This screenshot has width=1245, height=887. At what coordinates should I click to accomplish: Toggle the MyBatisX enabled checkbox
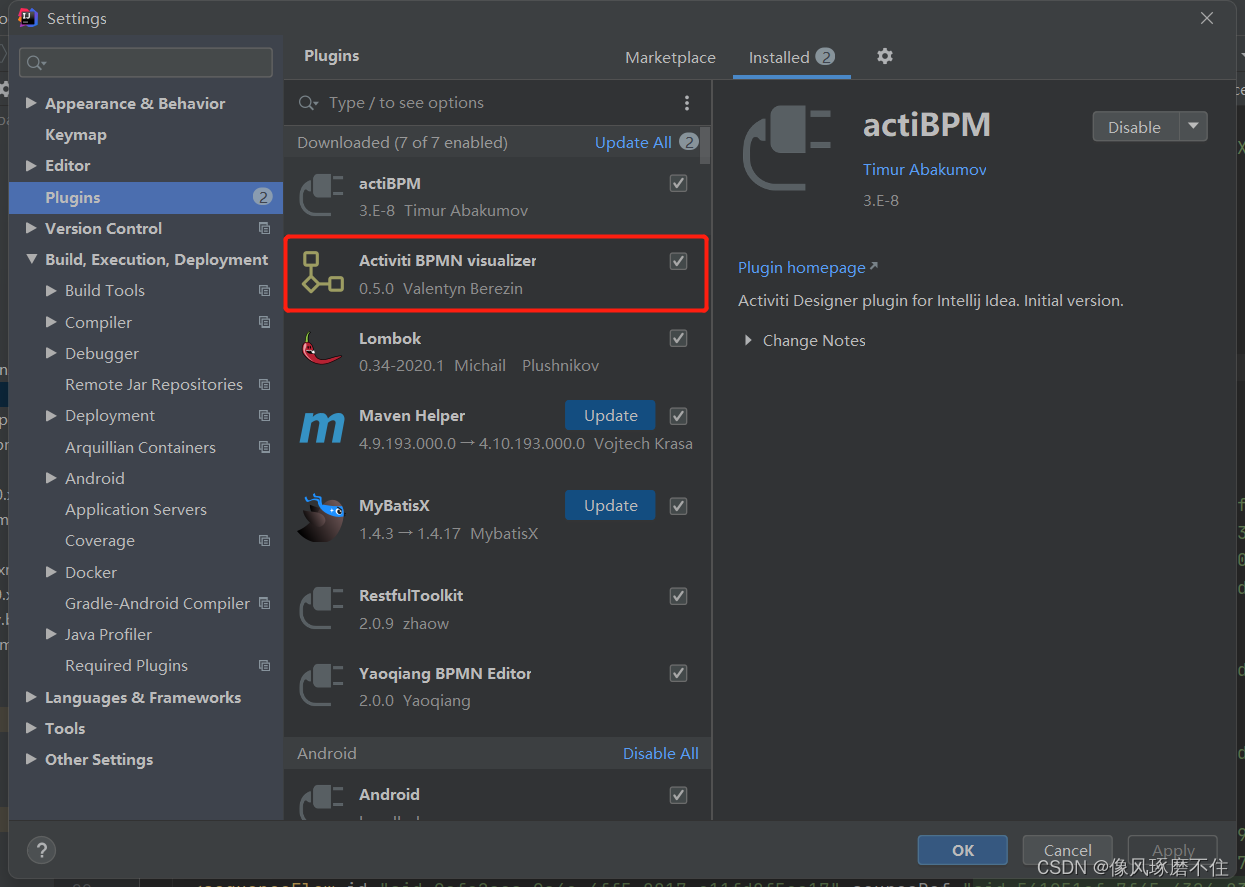point(678,506)
